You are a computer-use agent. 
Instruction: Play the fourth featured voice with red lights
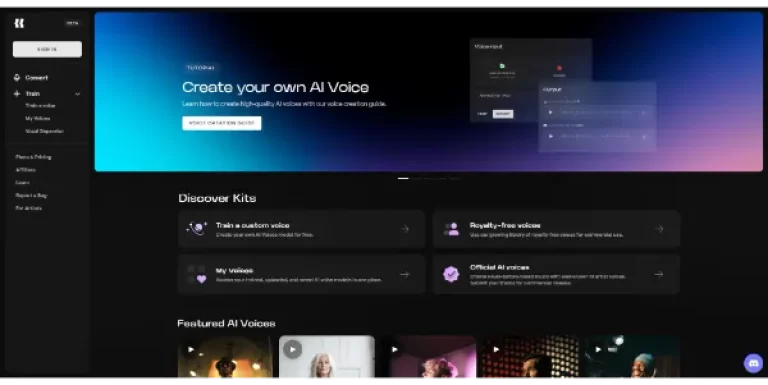[x=496, y=349]
